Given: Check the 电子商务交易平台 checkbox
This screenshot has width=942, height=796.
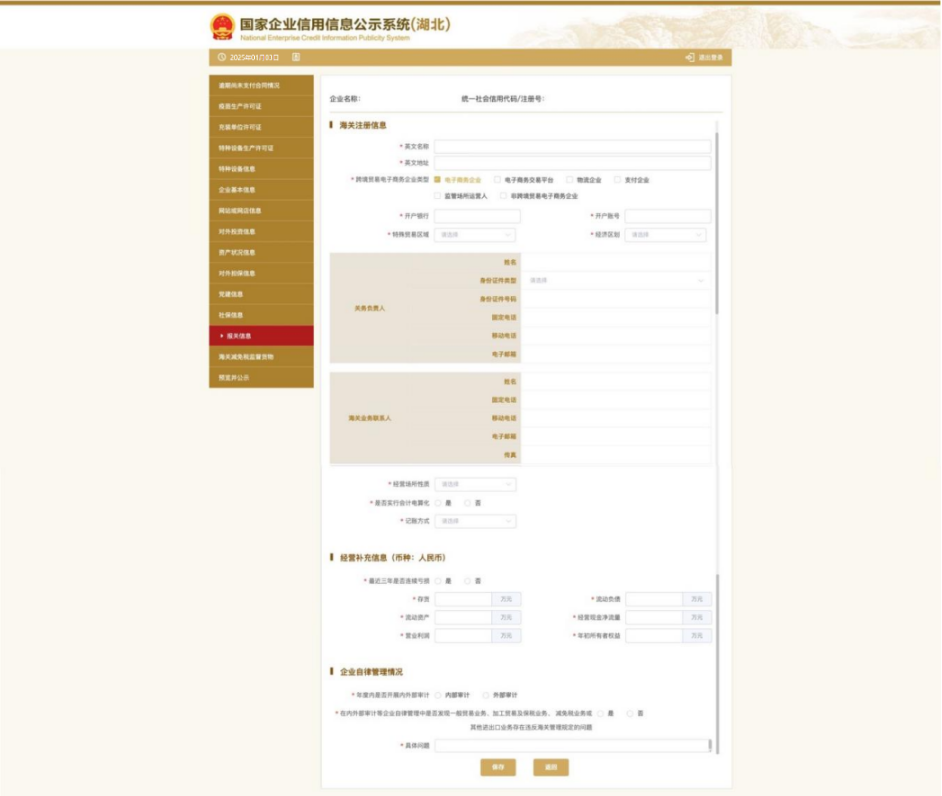Looking at the screenshot, I should click(497, 180).
